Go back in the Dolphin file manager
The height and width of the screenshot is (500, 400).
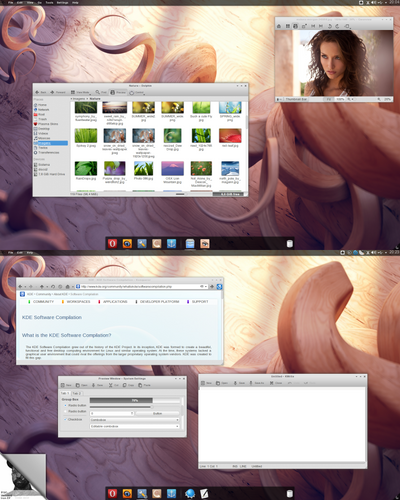(x=41, y=92)
